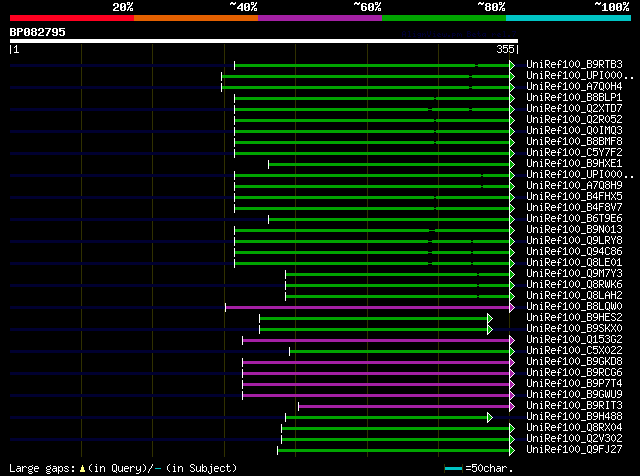Click the white query sequence bar

coord(264,41)
